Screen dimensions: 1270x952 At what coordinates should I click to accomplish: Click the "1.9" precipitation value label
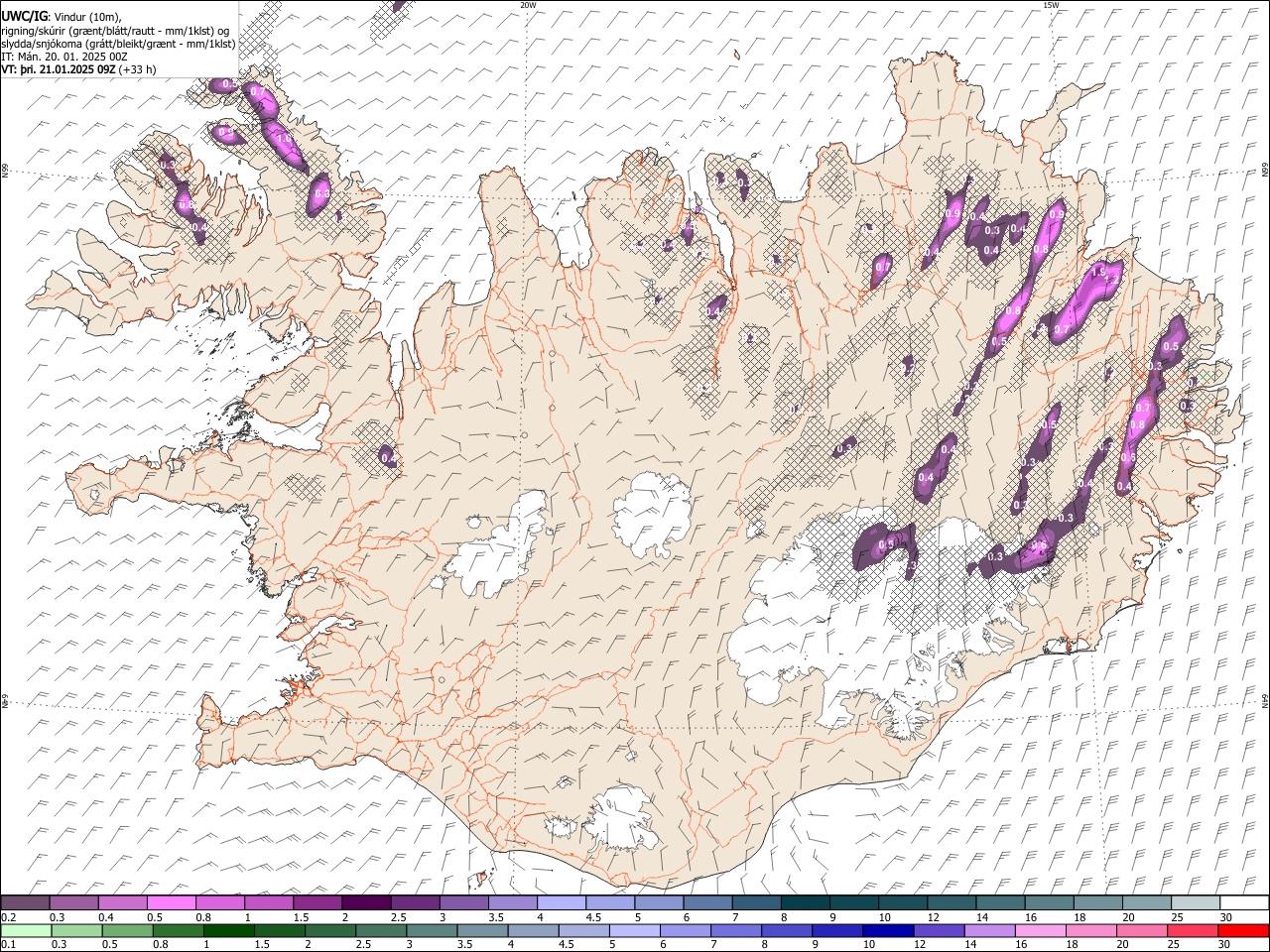1097,271
